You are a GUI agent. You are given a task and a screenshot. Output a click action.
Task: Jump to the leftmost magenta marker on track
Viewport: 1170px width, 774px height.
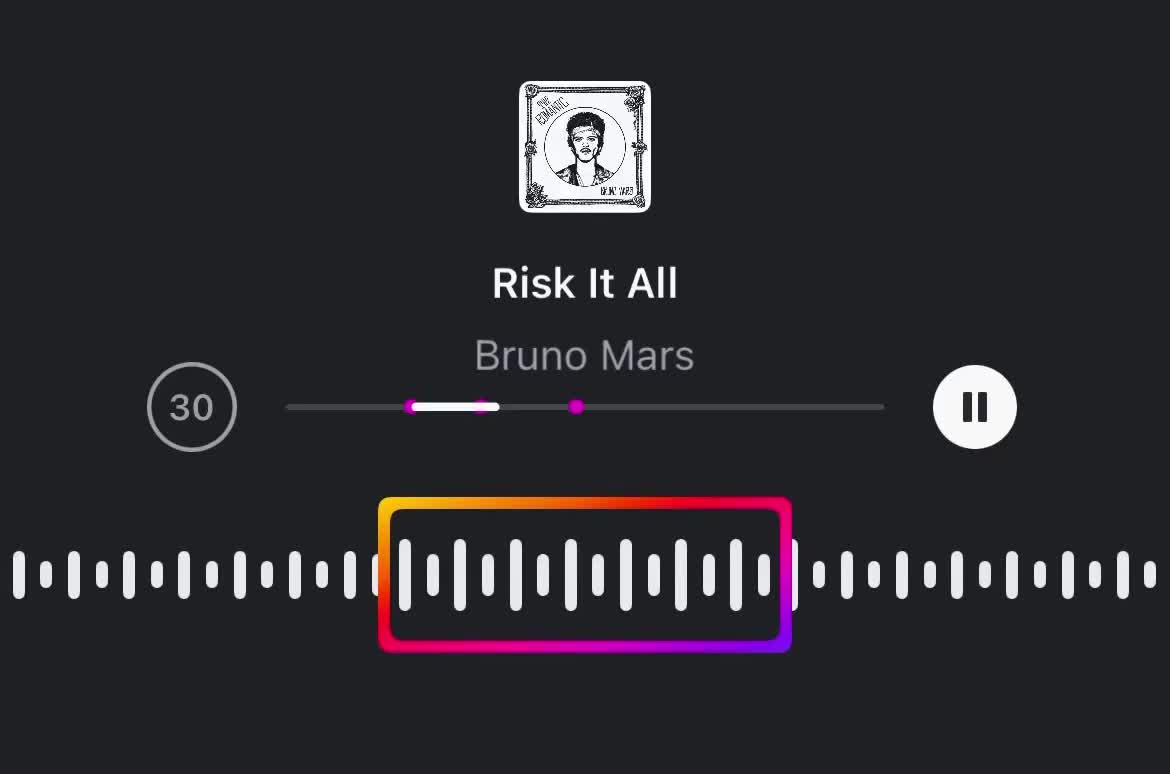click(x=410, y=407)
